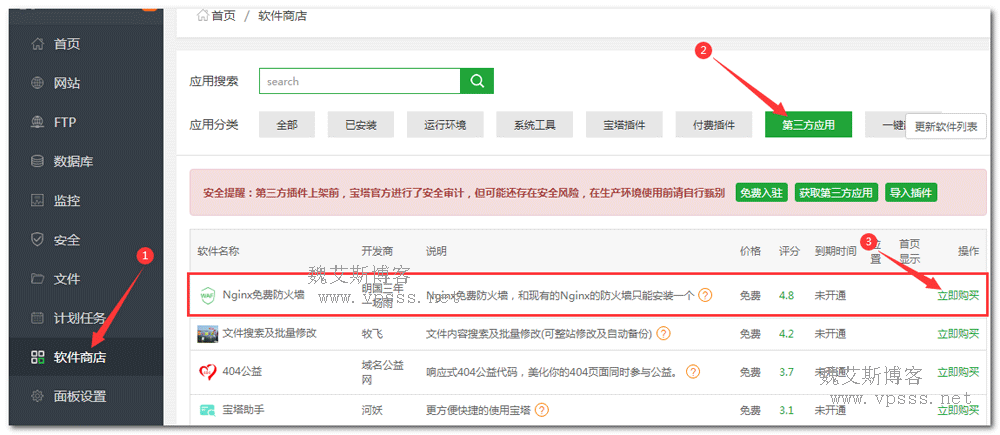Open the 文件 sidebar item
This screenshot has height=435, width=1000.
point(86,279)
